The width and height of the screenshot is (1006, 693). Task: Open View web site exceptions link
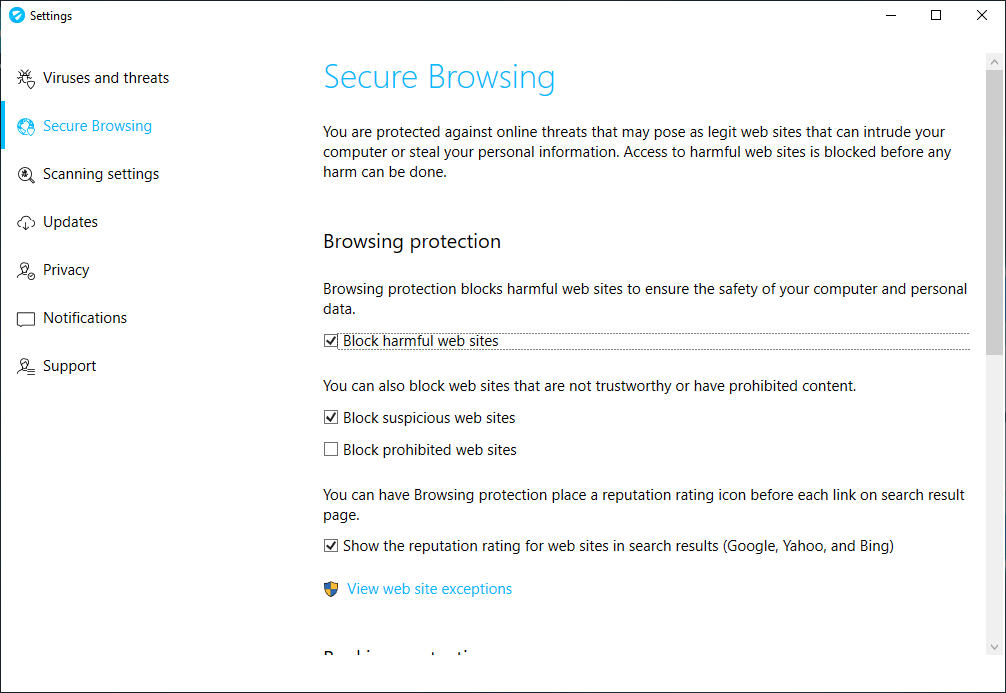tap(429, 589)
